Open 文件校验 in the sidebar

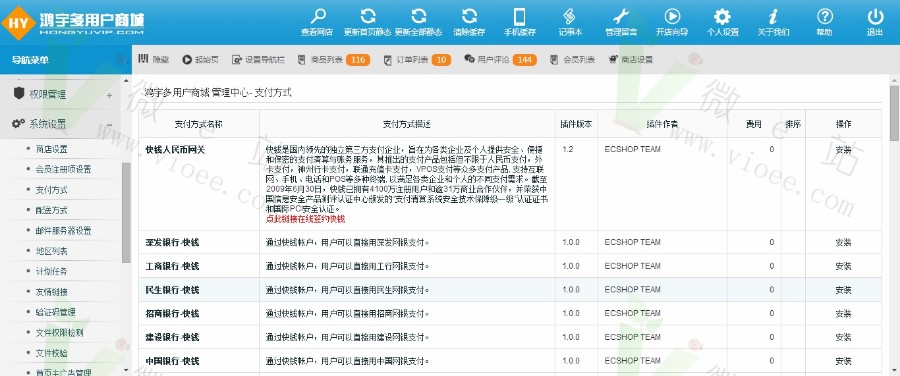(52, 353)
